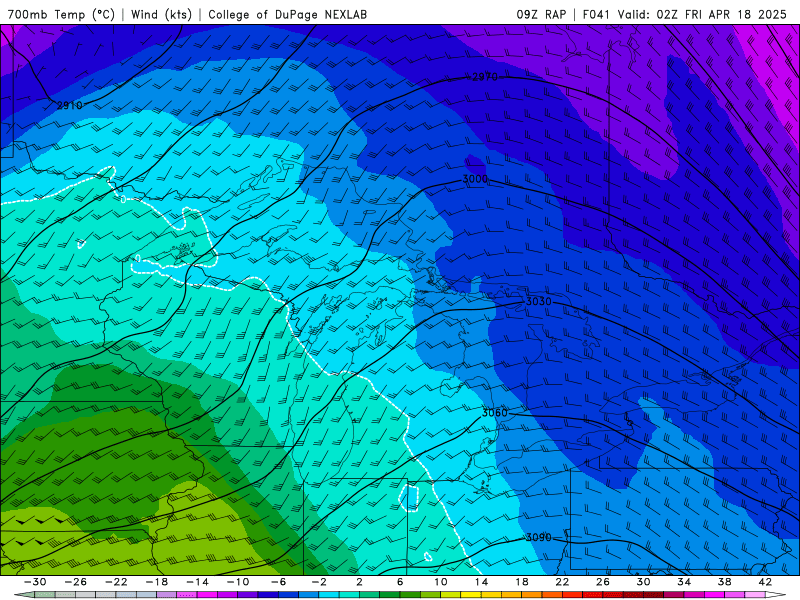This screenshot has width=800, height=600.
Task: Click the 3060 height contour label
Action: pos(494,413)
